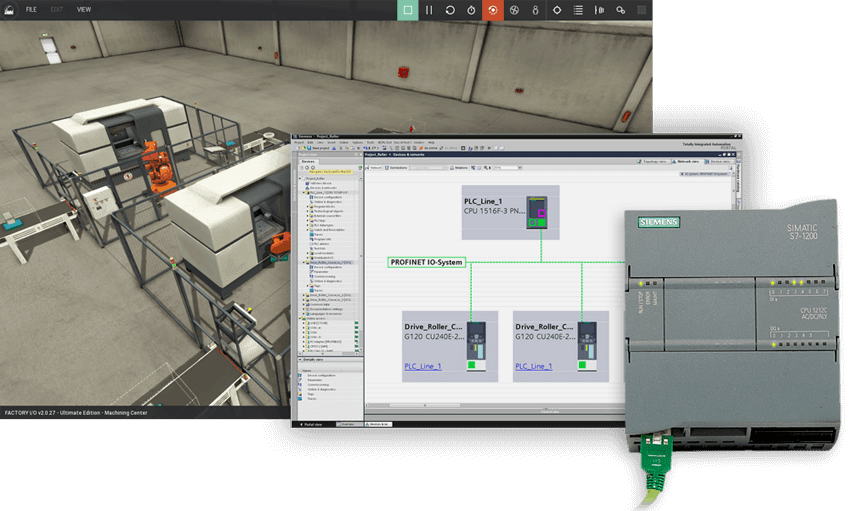850x511 pixels.
Task: Click the Relations button in network toolbar
Action: [x=460, y=168]
